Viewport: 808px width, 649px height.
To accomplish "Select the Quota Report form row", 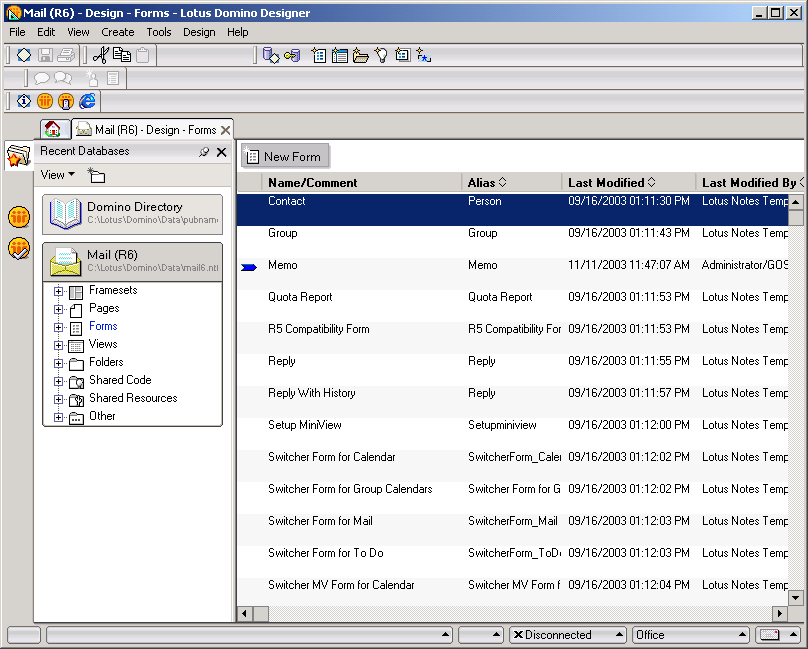I will (300, 297).
